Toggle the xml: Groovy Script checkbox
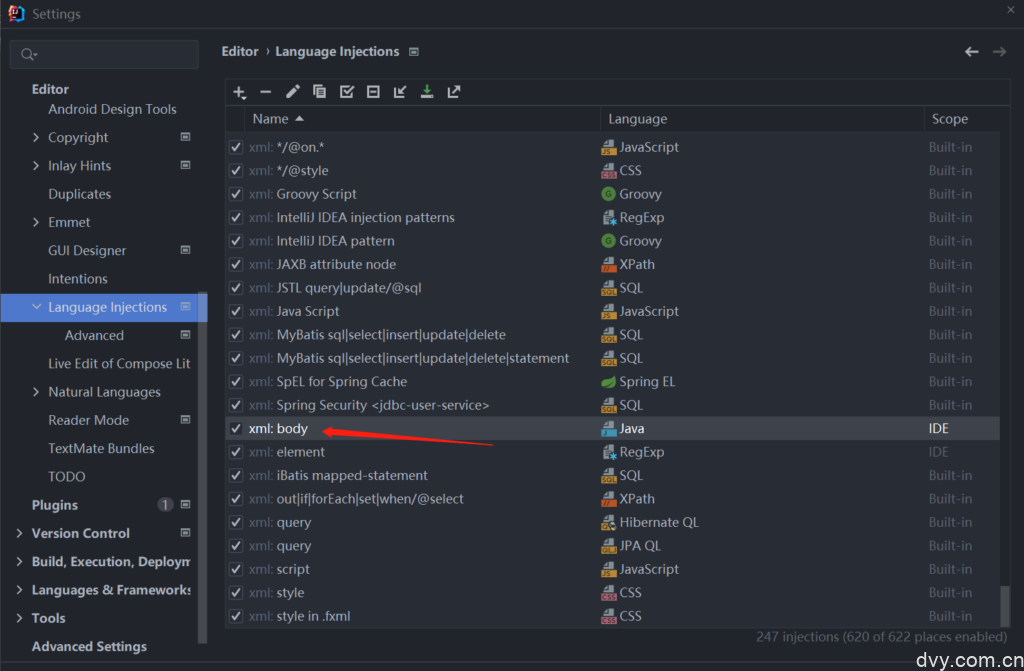Viewport: 1024px width, 671px height. click(236, 194)
